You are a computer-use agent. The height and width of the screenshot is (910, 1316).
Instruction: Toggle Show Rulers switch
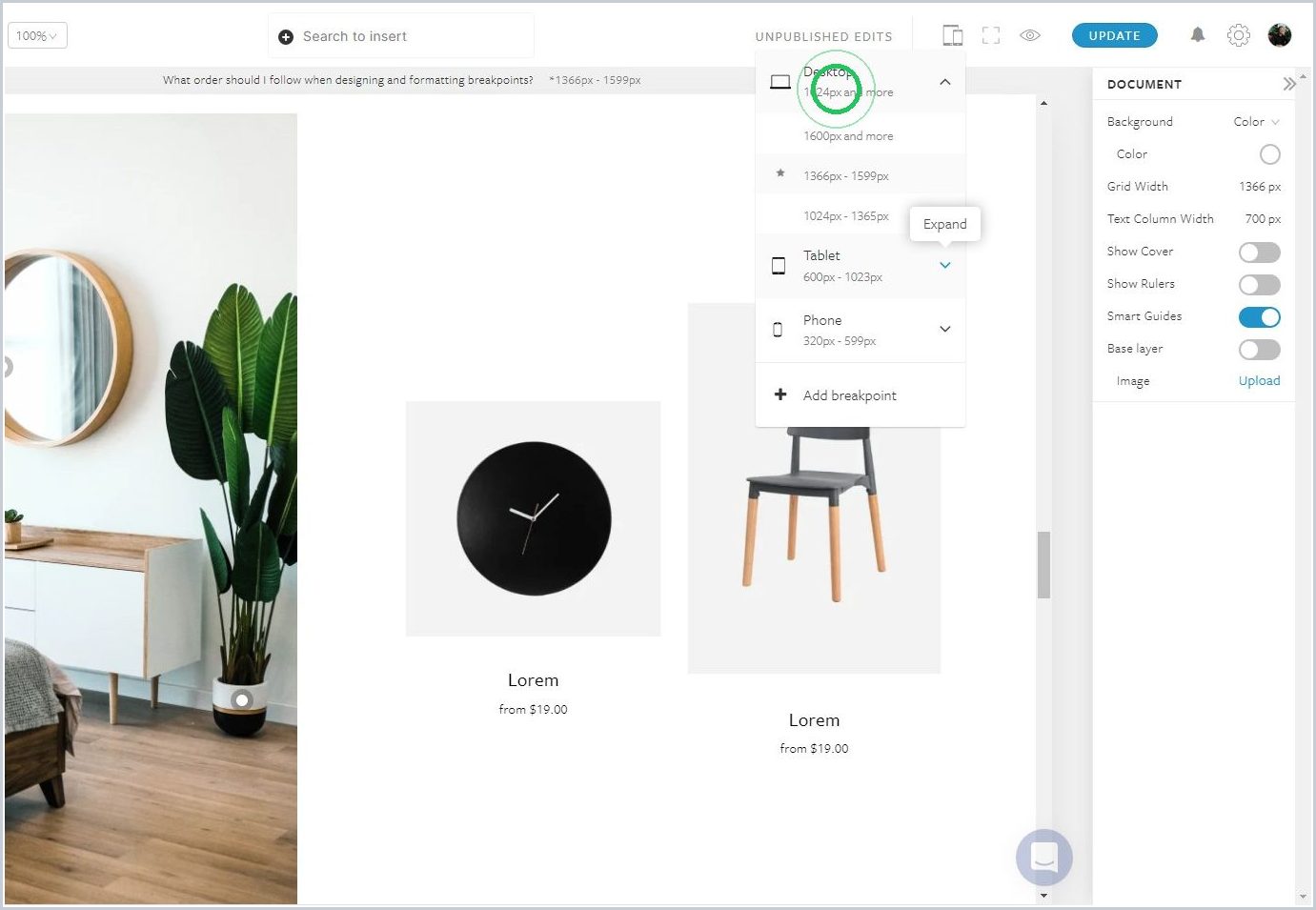pos(1259,285)
